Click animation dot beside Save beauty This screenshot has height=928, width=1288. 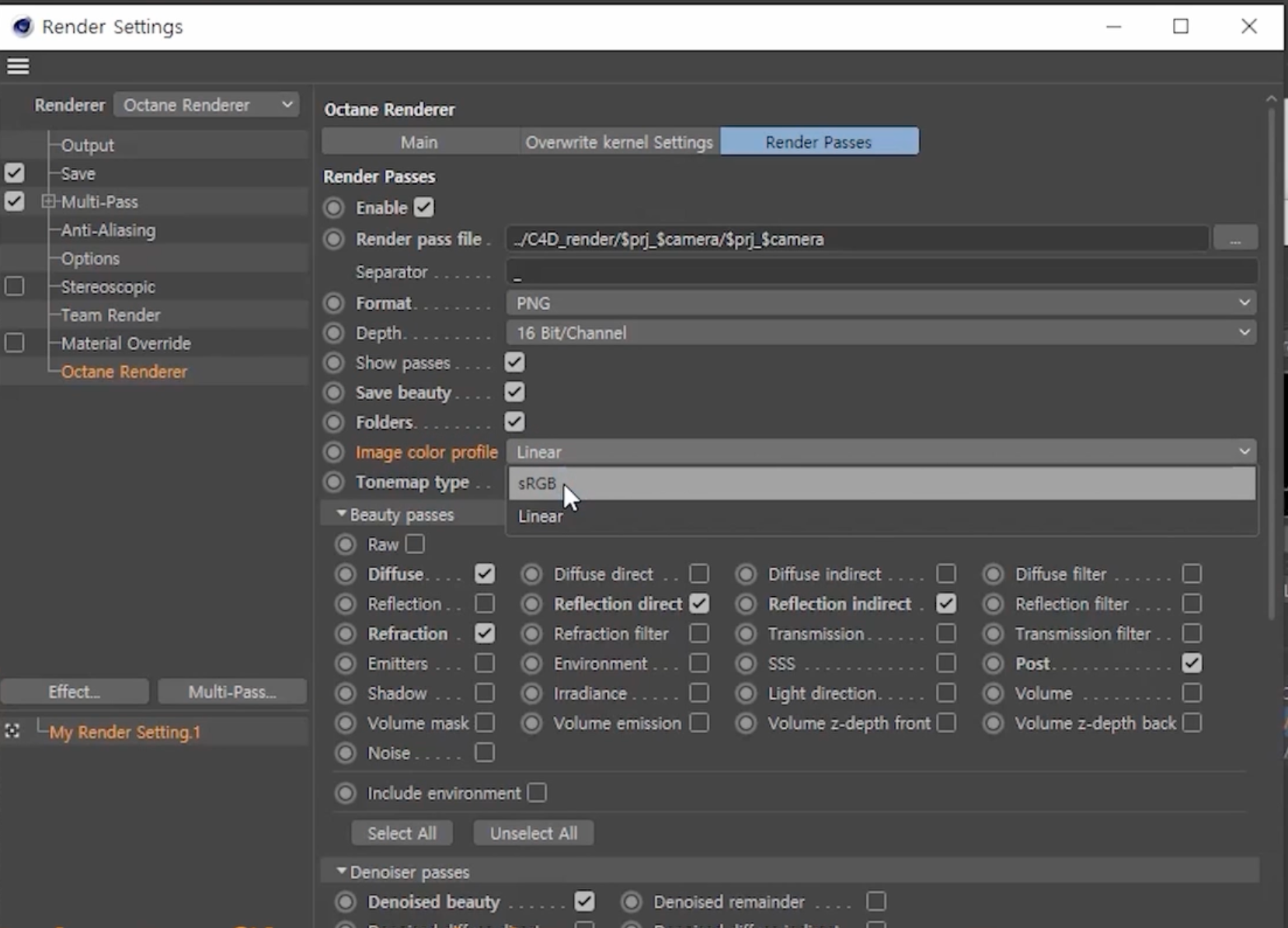(334, 392)
